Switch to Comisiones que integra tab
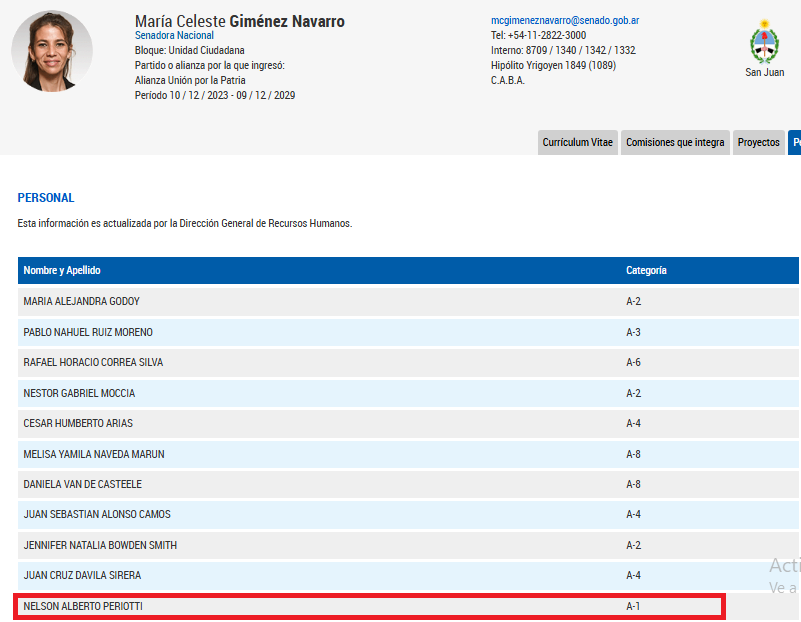This screenshot has width=801, height=622. point(675,143)
